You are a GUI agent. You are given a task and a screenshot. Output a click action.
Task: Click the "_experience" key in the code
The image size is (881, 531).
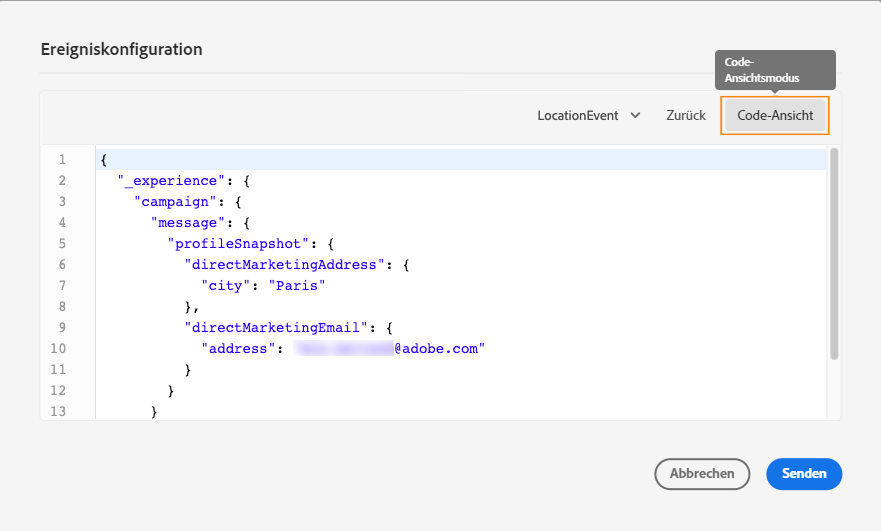tap(168, 181)
